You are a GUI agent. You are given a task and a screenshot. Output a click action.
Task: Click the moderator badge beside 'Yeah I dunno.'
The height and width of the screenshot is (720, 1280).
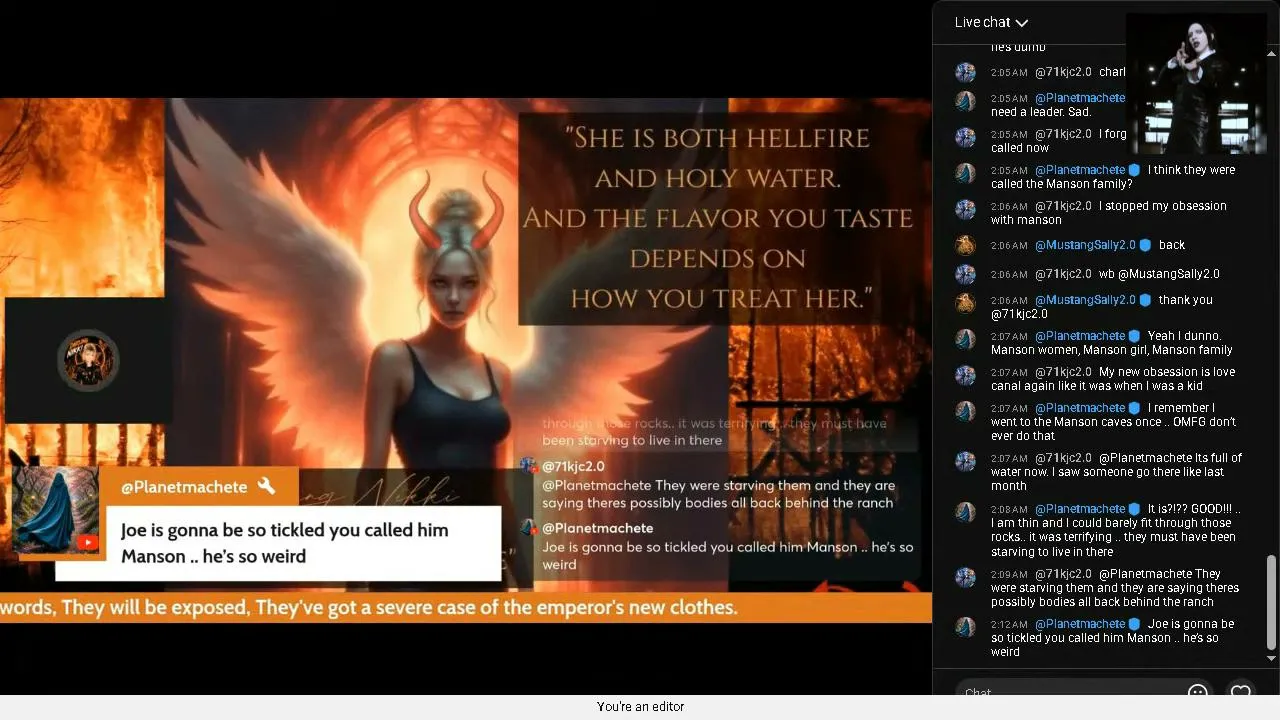point(1134,336)
